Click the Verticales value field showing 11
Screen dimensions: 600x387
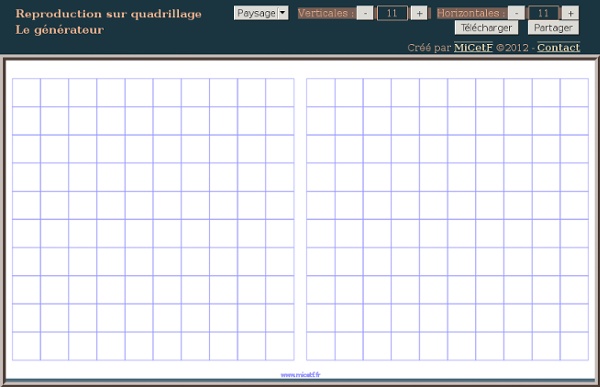(392, 13)
